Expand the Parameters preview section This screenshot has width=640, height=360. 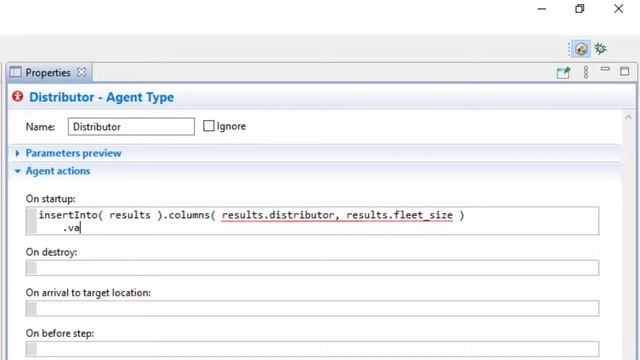click(18, 153)
